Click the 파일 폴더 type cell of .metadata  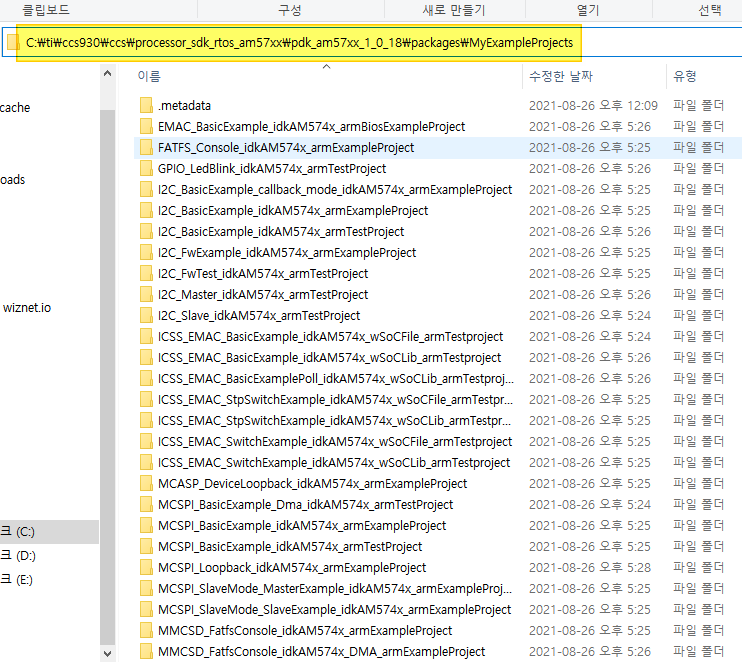point(698,106)
